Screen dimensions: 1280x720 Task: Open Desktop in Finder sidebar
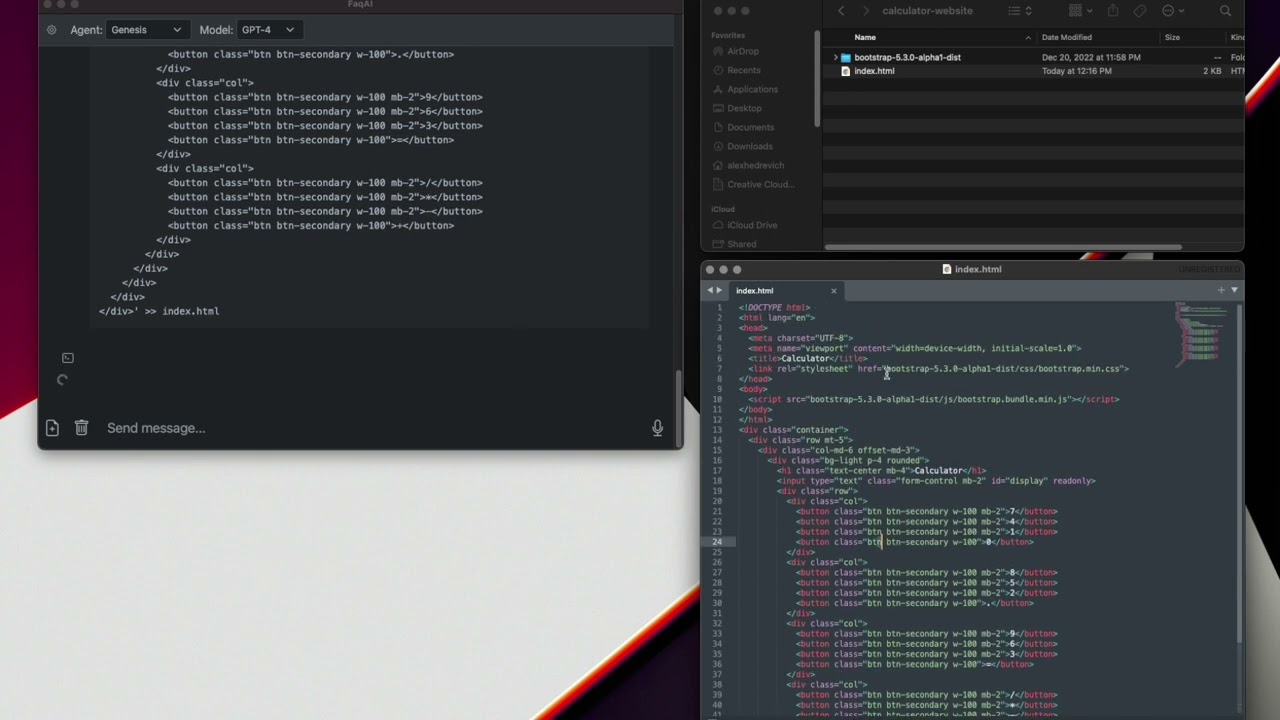[x=744, y=108]
